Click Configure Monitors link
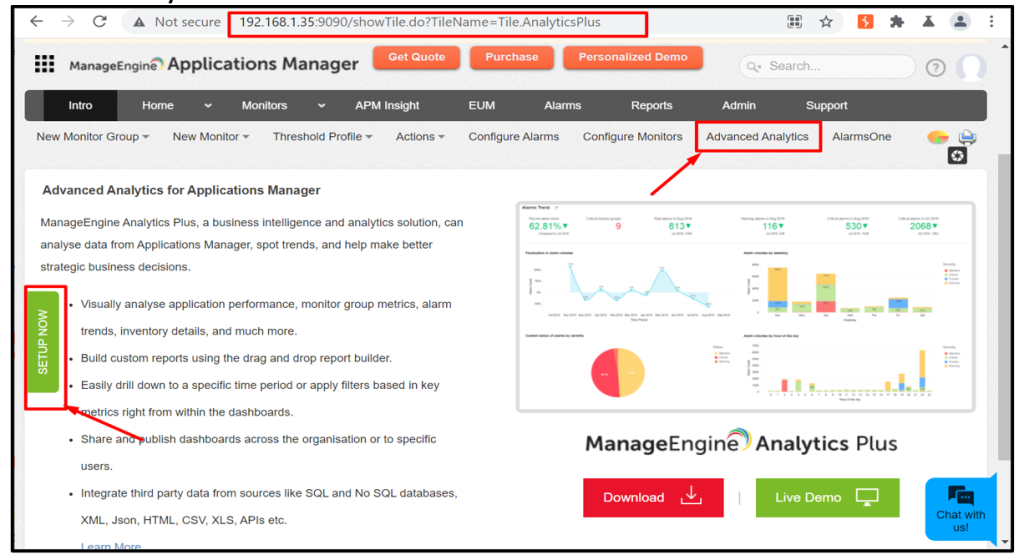Image resolution: width=1024 pixels, height=560 pixels. point(633,137)
